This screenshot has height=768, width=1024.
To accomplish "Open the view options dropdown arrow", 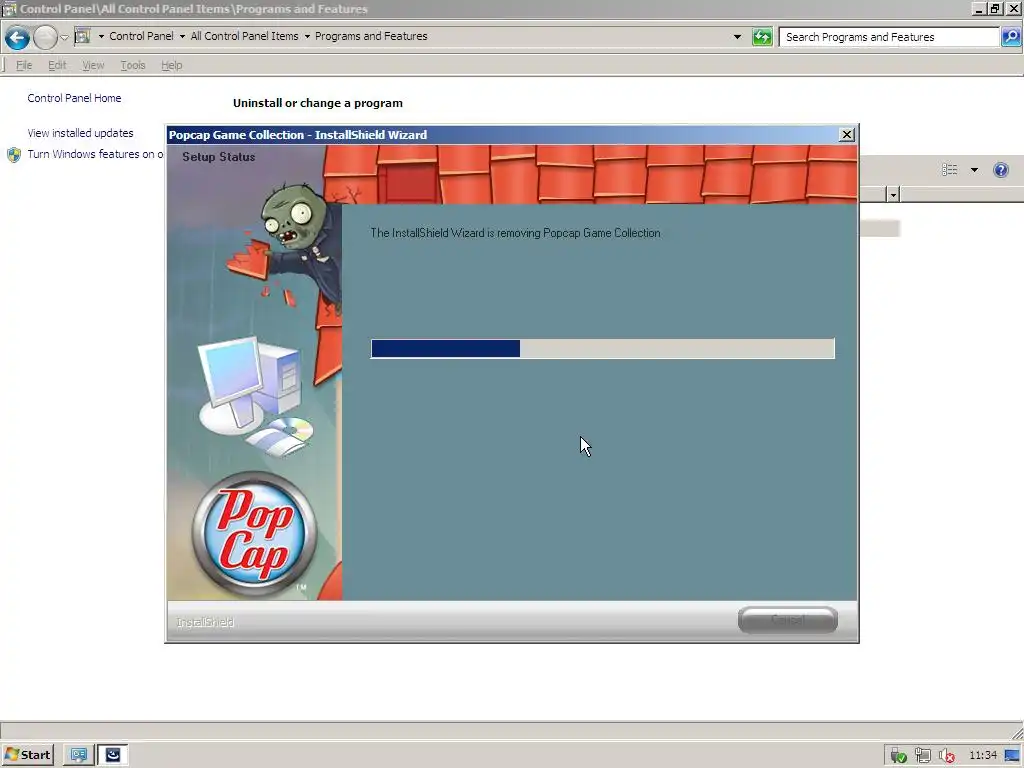I will tap(974, 170).
